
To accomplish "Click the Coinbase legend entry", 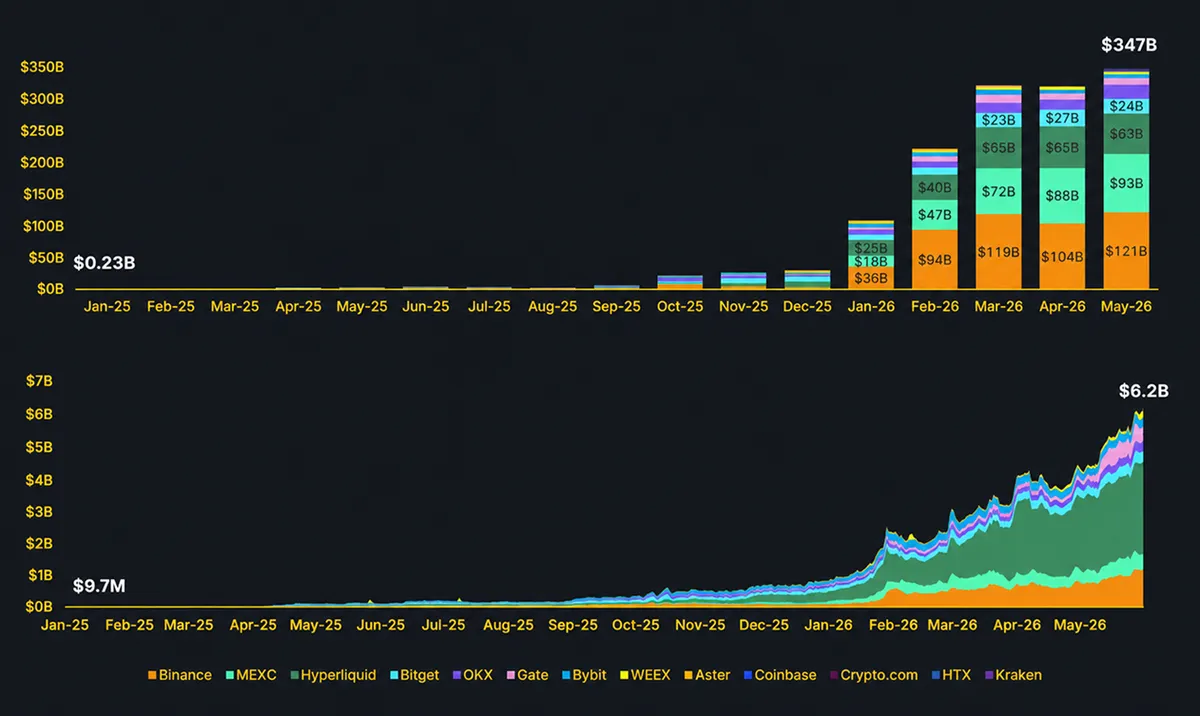I will pyautogui.click(x=779, y=675).
